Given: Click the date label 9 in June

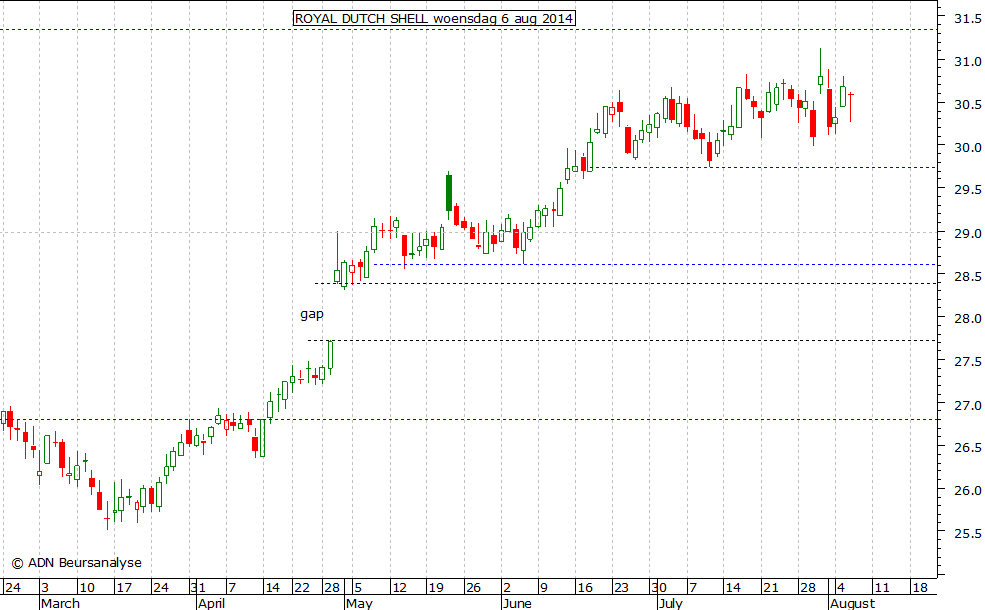Looking at the screenshot, I should coord(544,588).
